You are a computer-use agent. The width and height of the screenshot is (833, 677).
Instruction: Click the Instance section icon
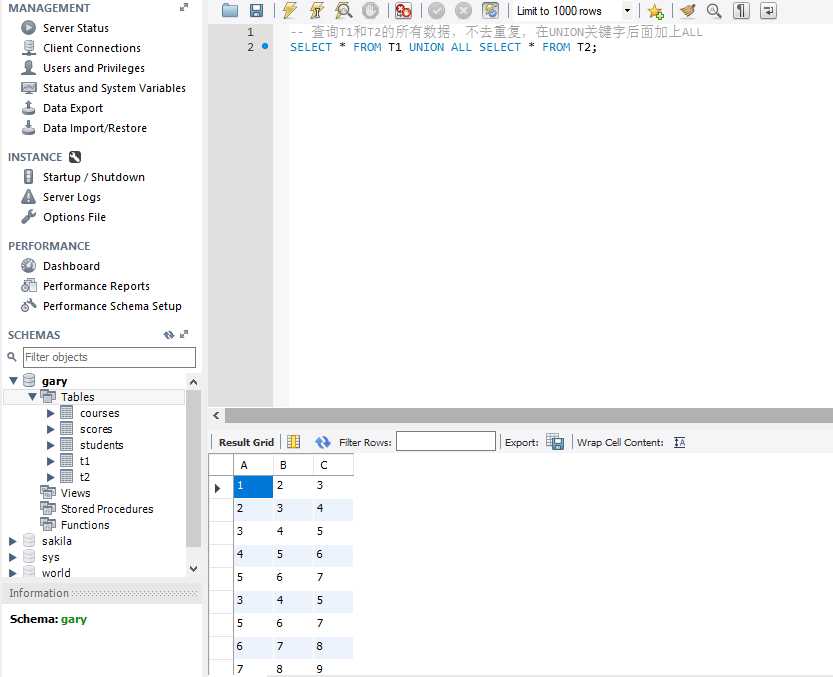(x=75, y=157)
